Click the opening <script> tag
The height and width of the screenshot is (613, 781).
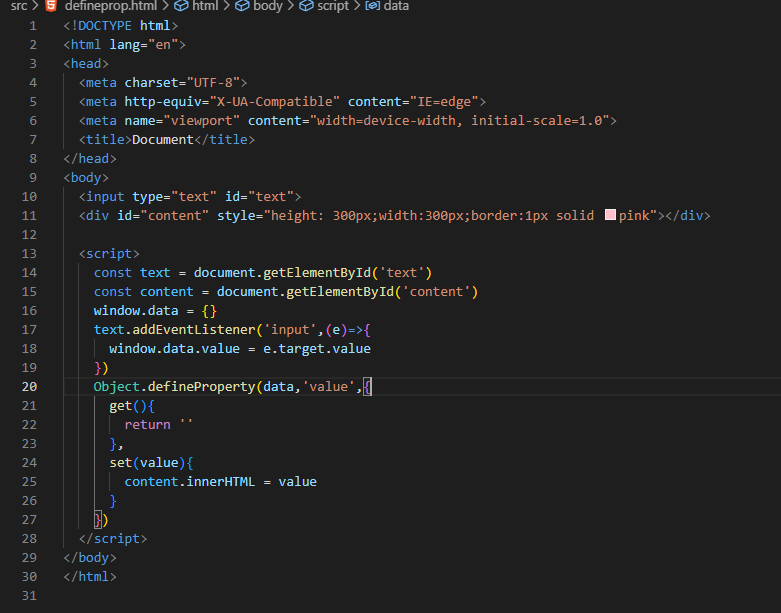tap(109, 253)
